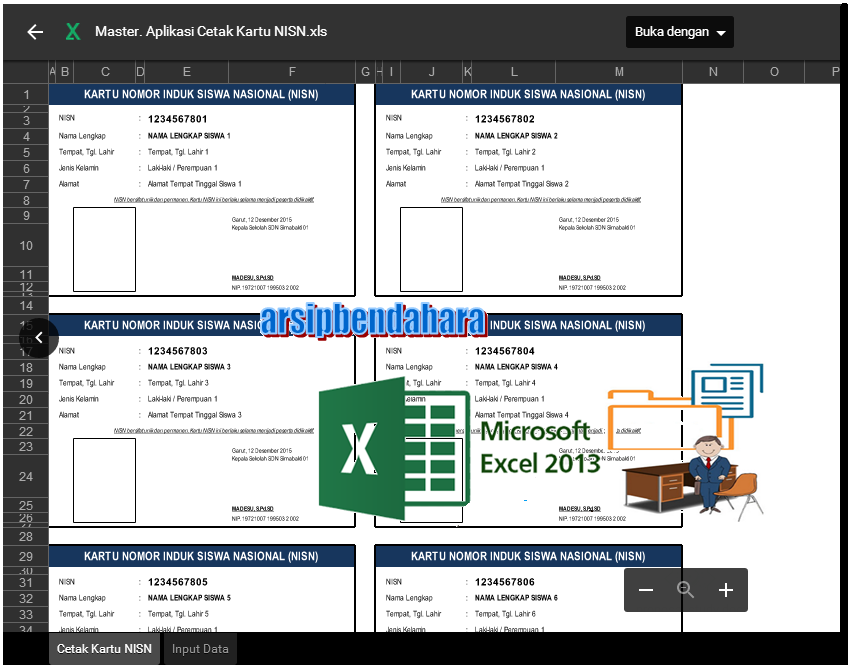The height and width of the screenshot is (665, 858).
Task: Click cell NAMA LENGKAP SISWA 1
Action: 189,136
